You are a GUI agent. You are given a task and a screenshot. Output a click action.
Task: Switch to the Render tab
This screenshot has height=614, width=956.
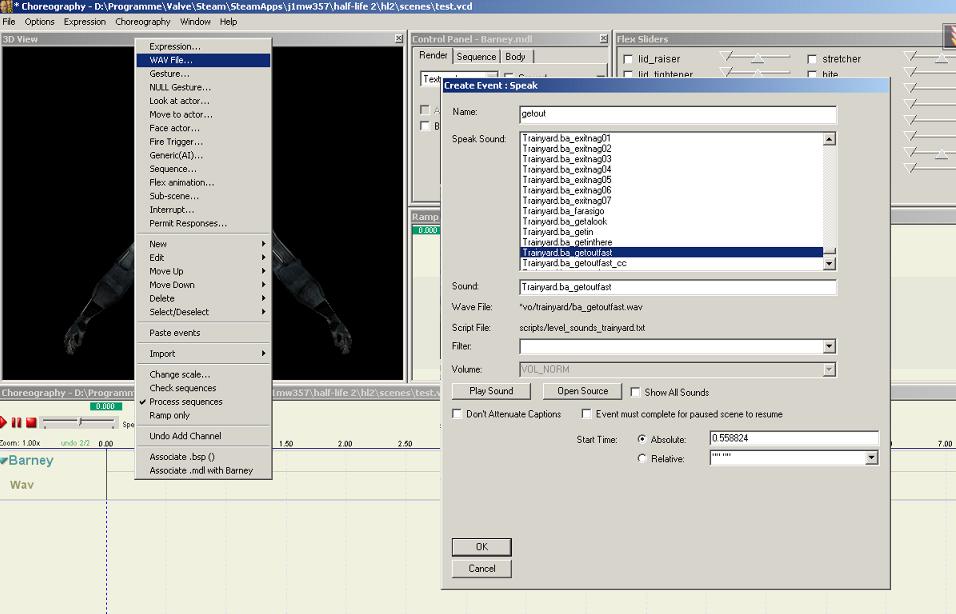click(433, 55)
